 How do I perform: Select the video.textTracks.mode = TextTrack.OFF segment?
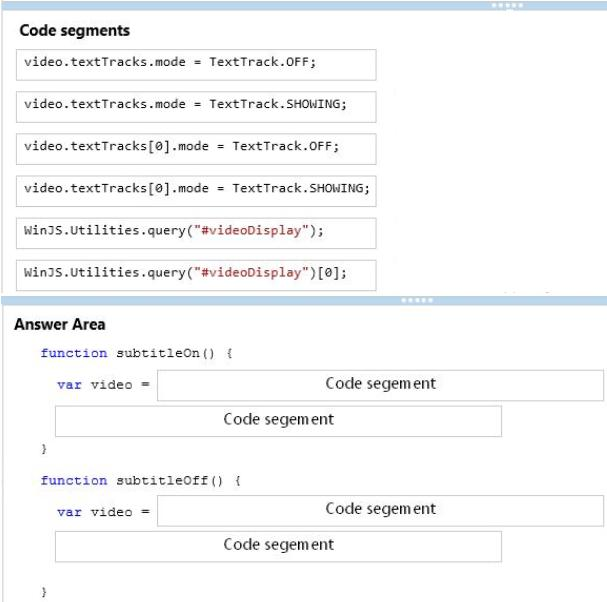coord(196,65)
